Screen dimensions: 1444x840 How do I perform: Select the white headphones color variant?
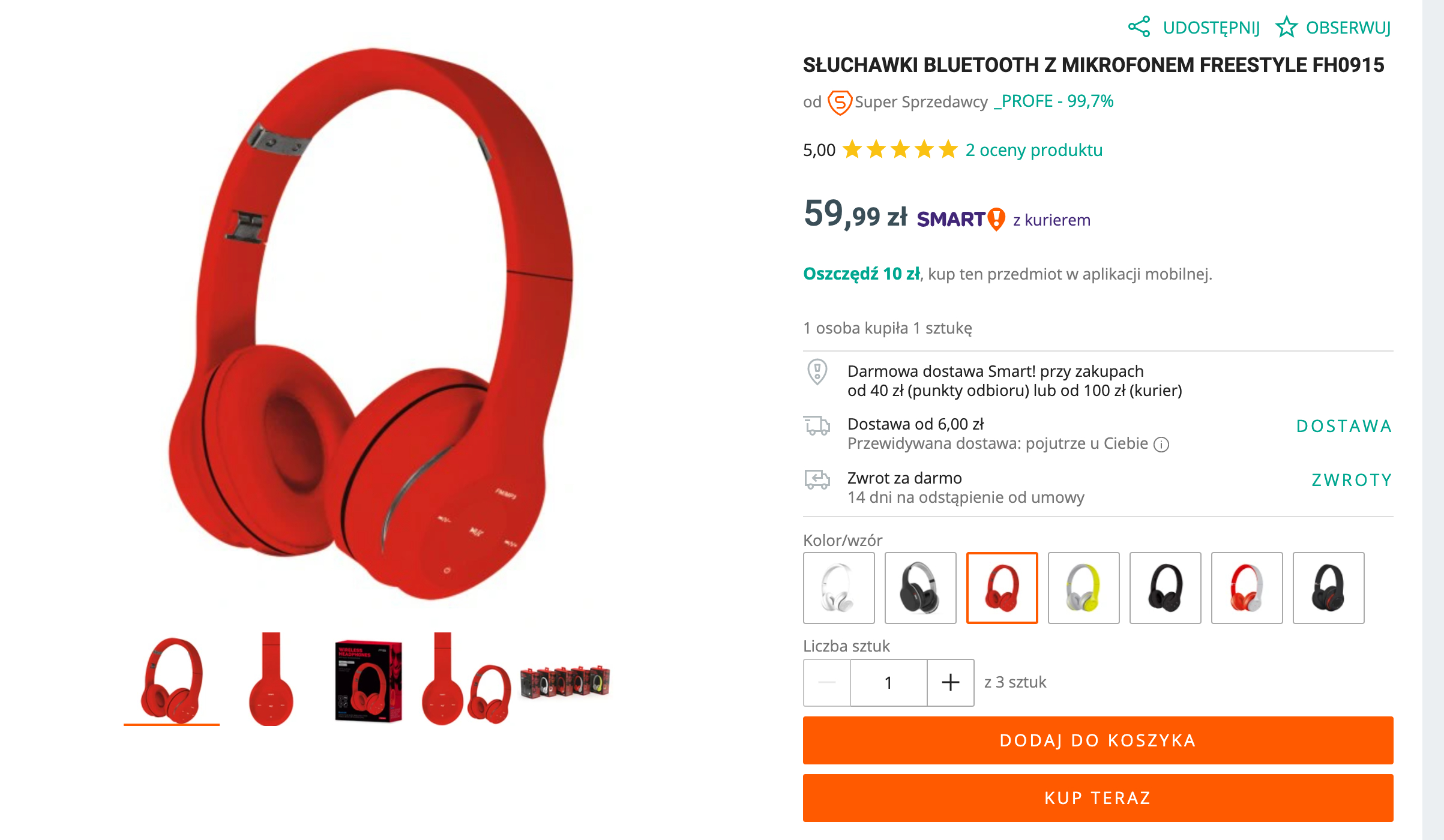click(x=839, y=588)
